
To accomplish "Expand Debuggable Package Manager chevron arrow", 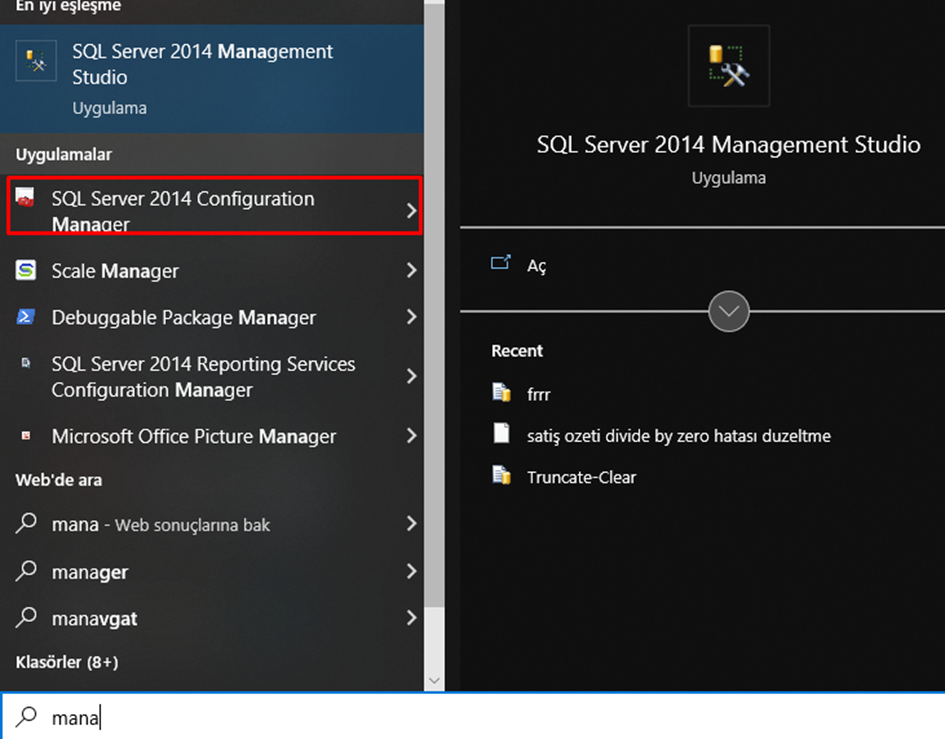I will coord(411,316).
